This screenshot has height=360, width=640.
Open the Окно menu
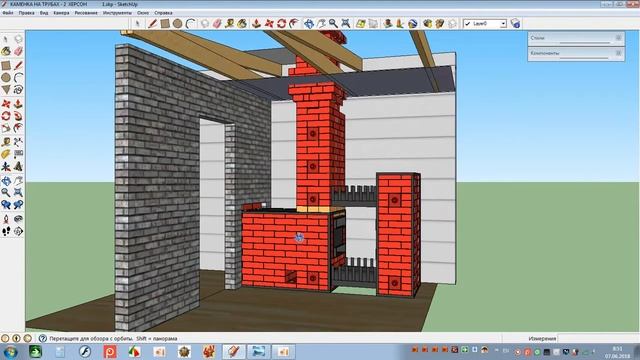tap(143, 13)
